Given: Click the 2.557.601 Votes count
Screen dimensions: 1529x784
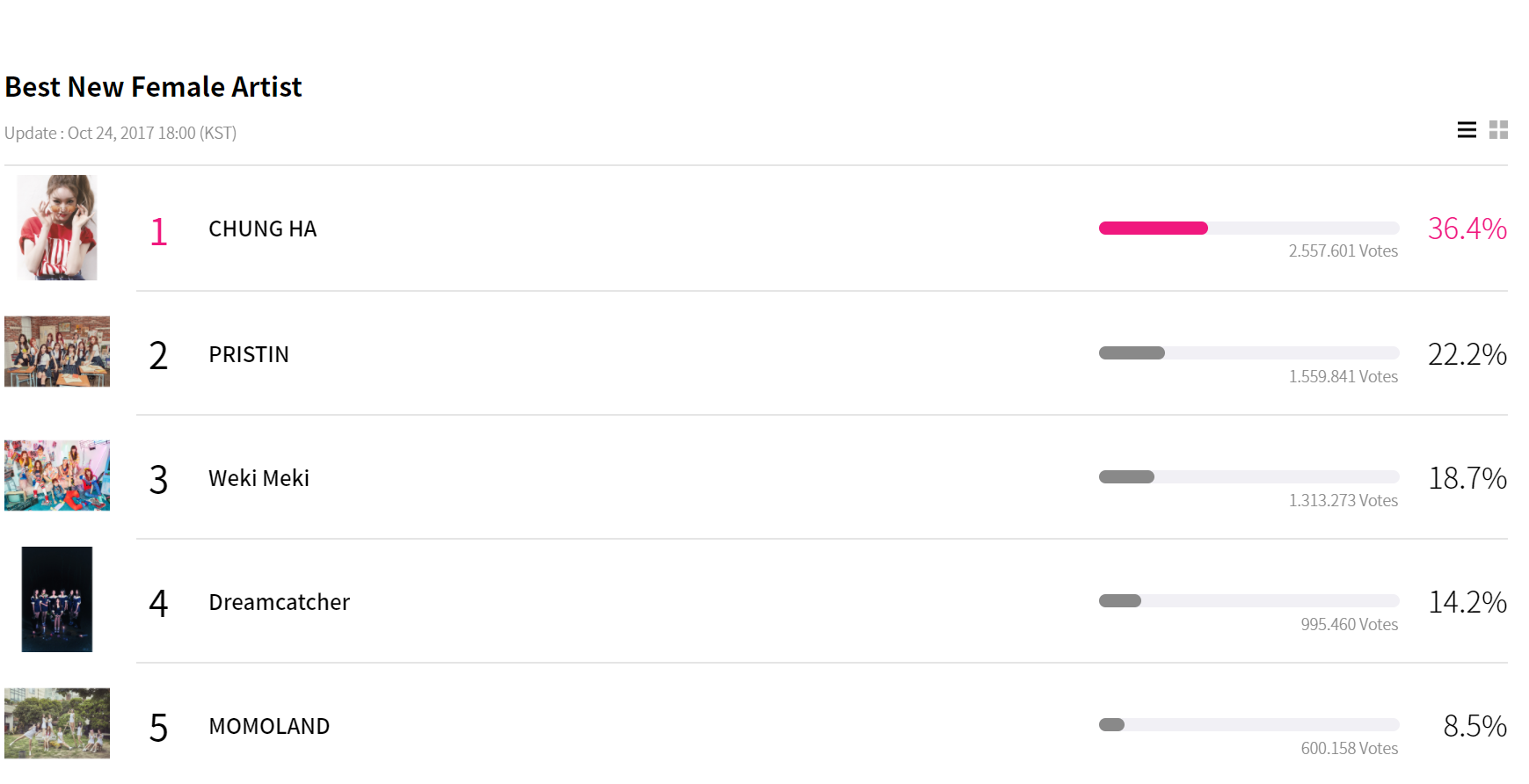Looking at the screenshot, I should point(1343,251).
